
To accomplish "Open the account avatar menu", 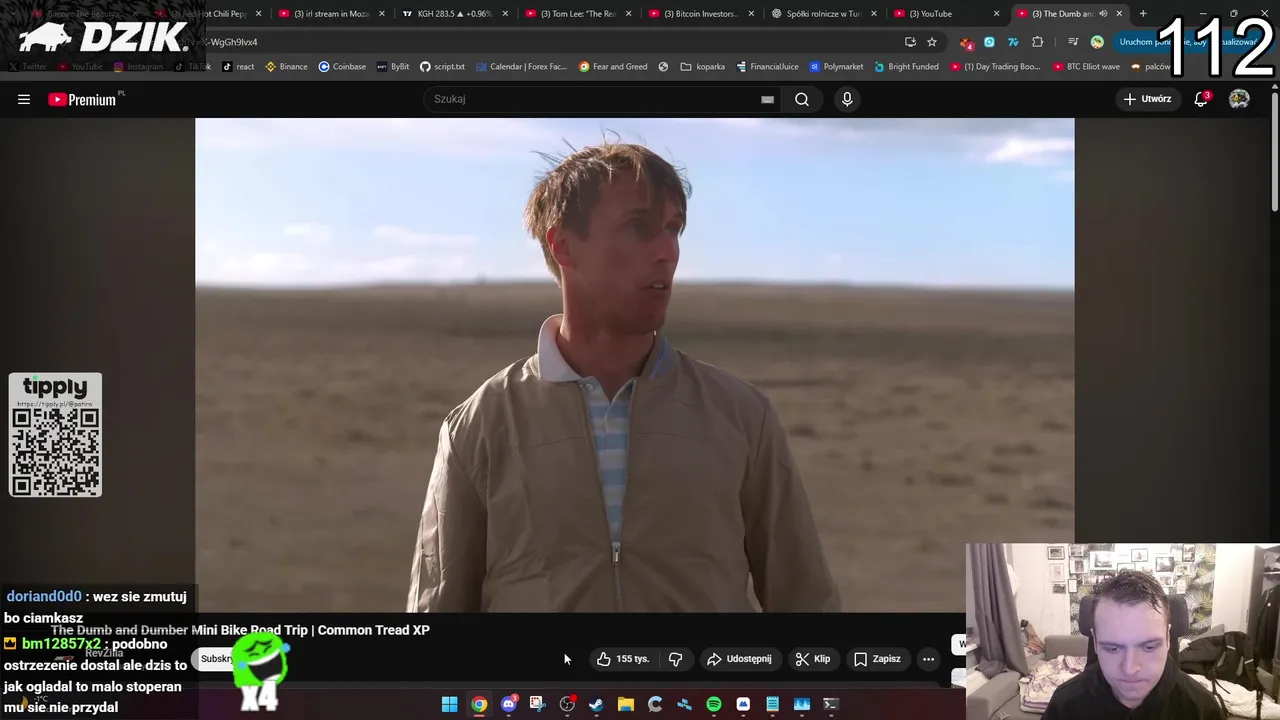I will 1239,99.
